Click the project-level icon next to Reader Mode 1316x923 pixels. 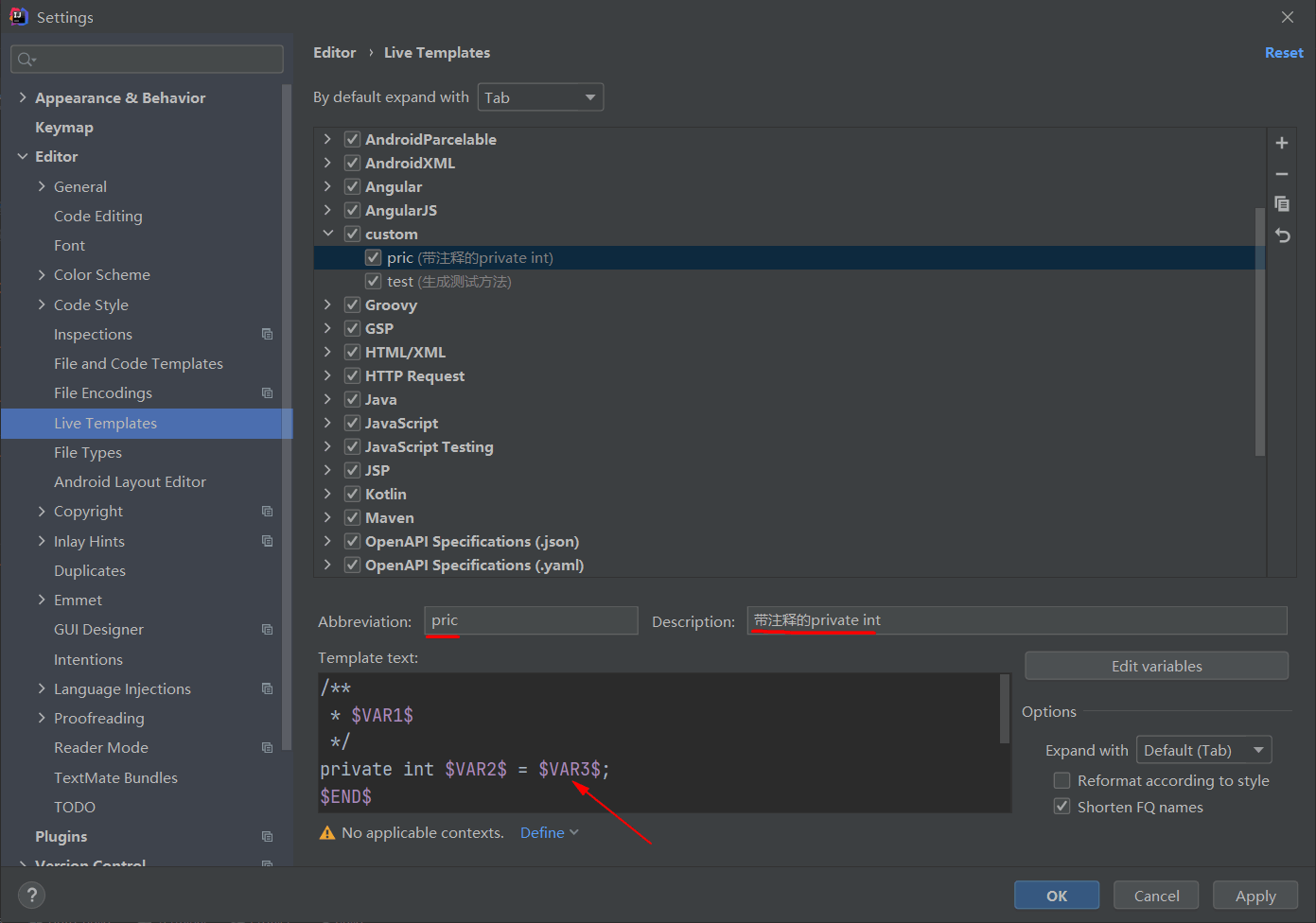[267, 747]
